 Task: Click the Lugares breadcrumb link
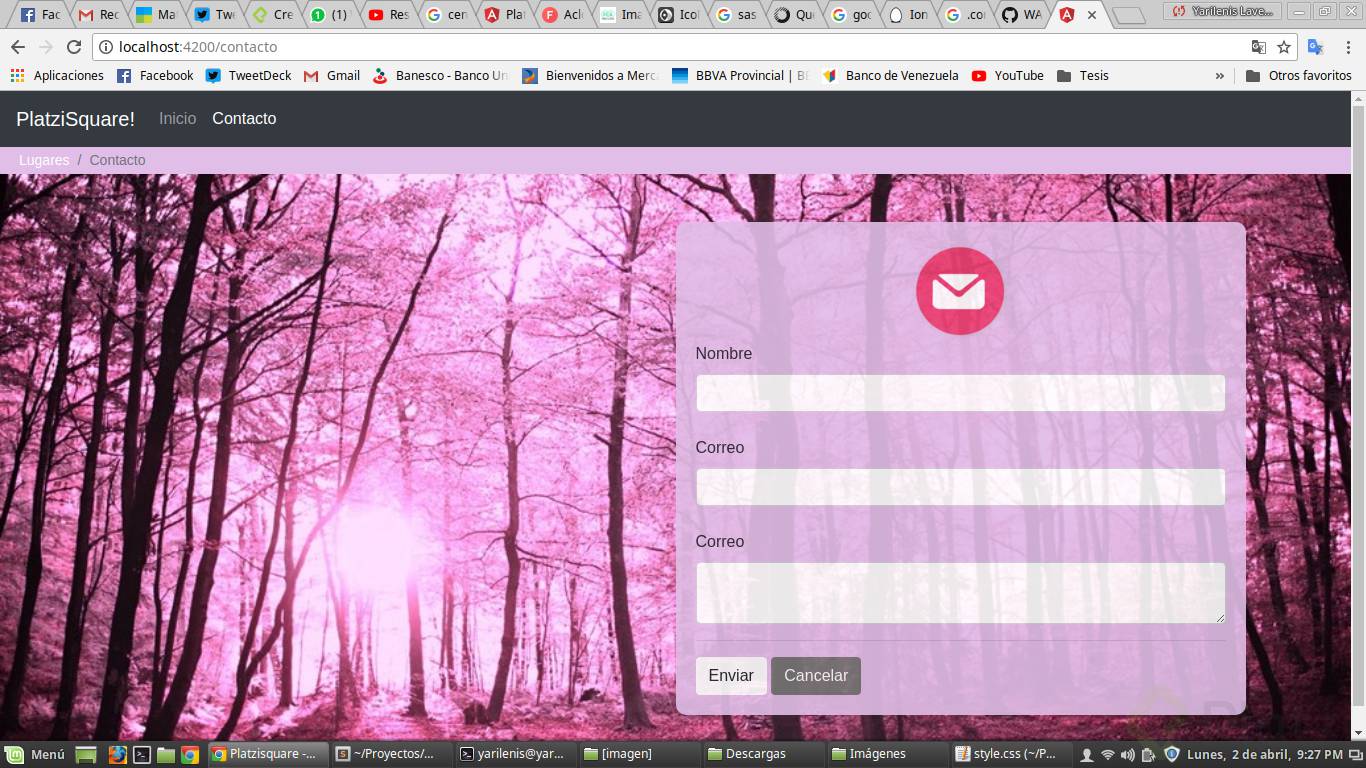pyautogui.click(x=44, y=160)
